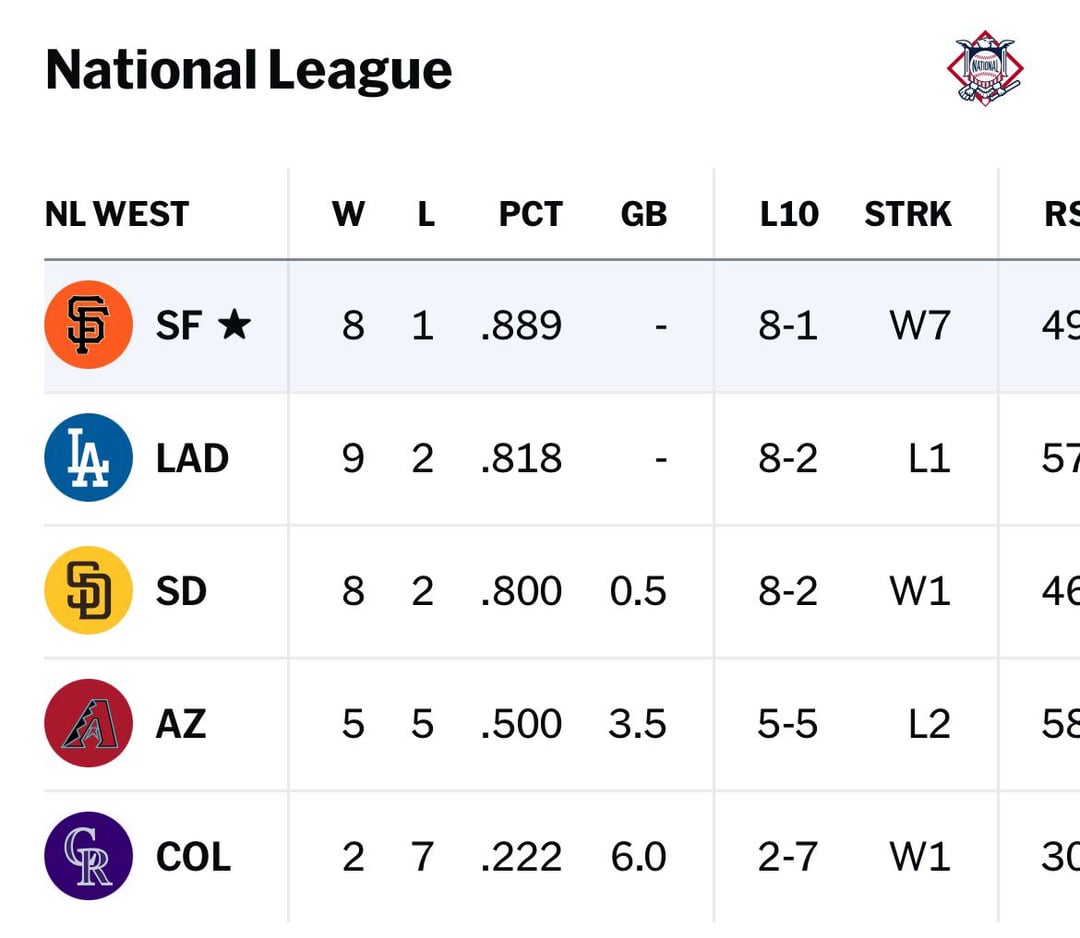This screenshot has height=938, width=1080.
Task: Open the San Francisco Giants team logo
Action: point(88,325)
